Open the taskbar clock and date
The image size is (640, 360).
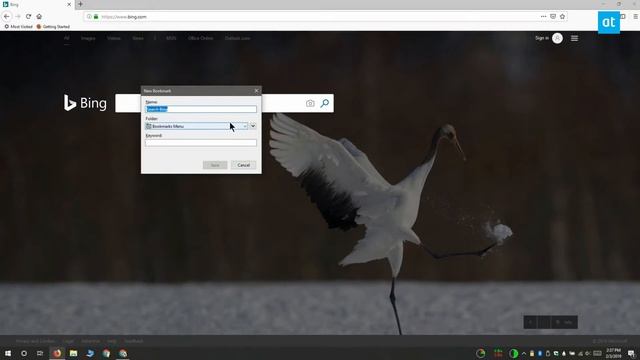coord(613,353)
